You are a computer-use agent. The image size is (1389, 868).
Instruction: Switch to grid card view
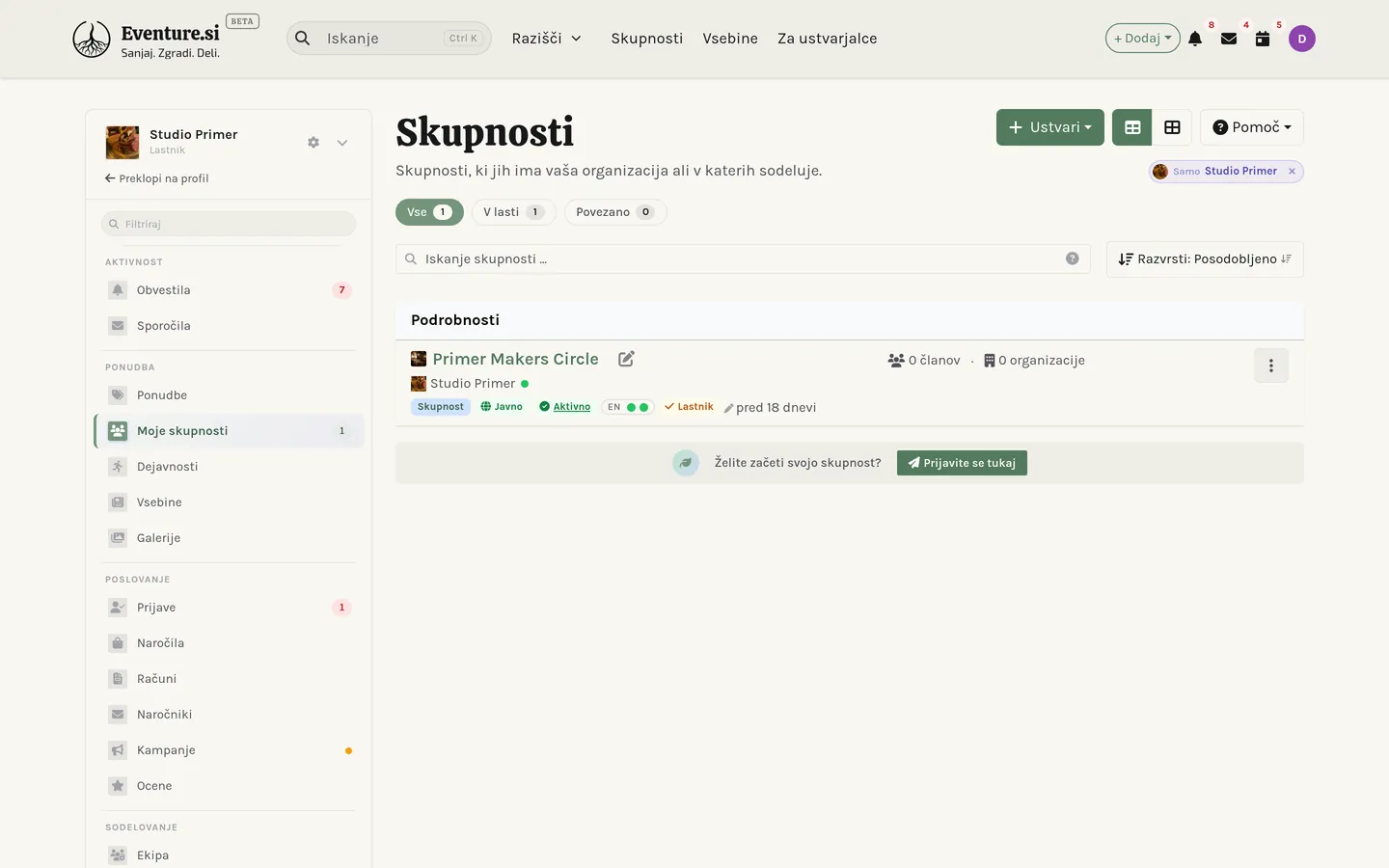point(1172,127)
